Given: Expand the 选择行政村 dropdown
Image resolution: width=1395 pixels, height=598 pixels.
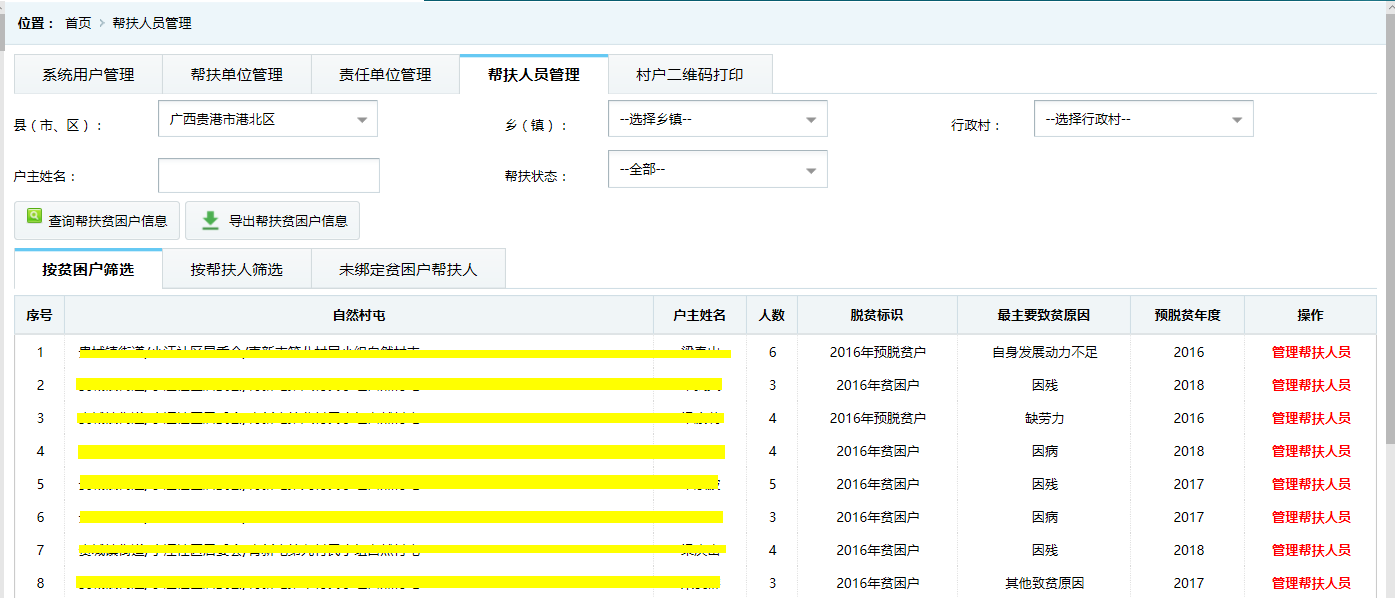Looking at the screenshot, I should 1142,119.
